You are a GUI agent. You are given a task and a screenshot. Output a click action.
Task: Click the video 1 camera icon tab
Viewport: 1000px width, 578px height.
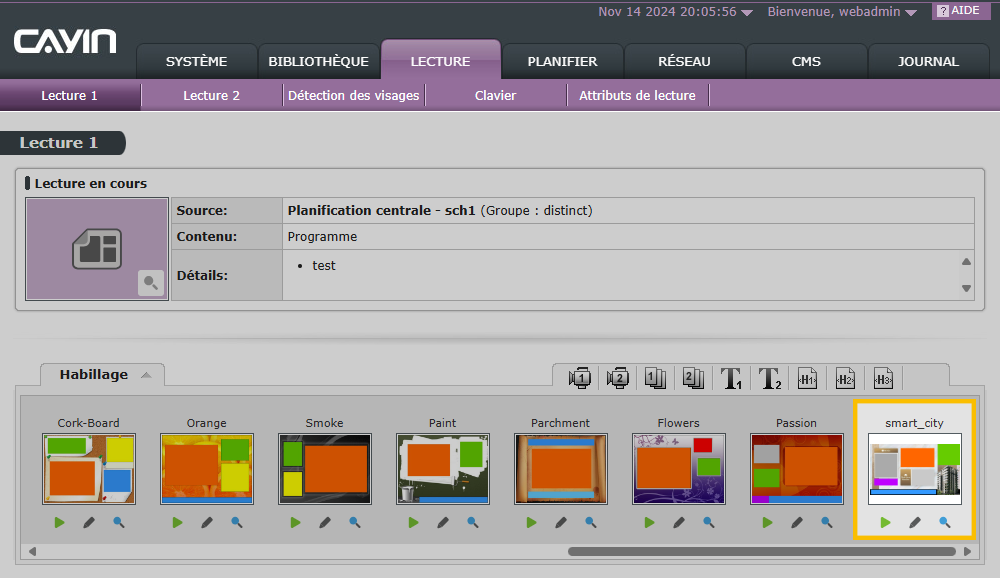(580, 378)
